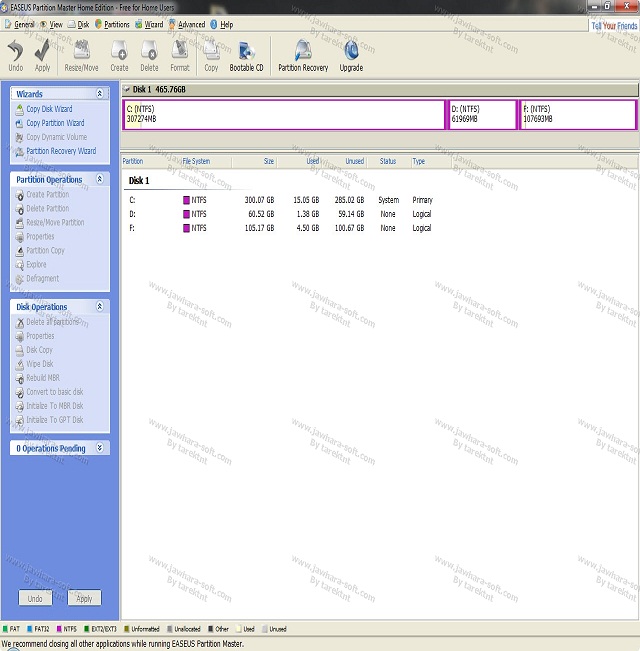Sort by the Used column header
The width and height of the screenshot is (640, 651).
pyautogui.click(x=313, y=162)
